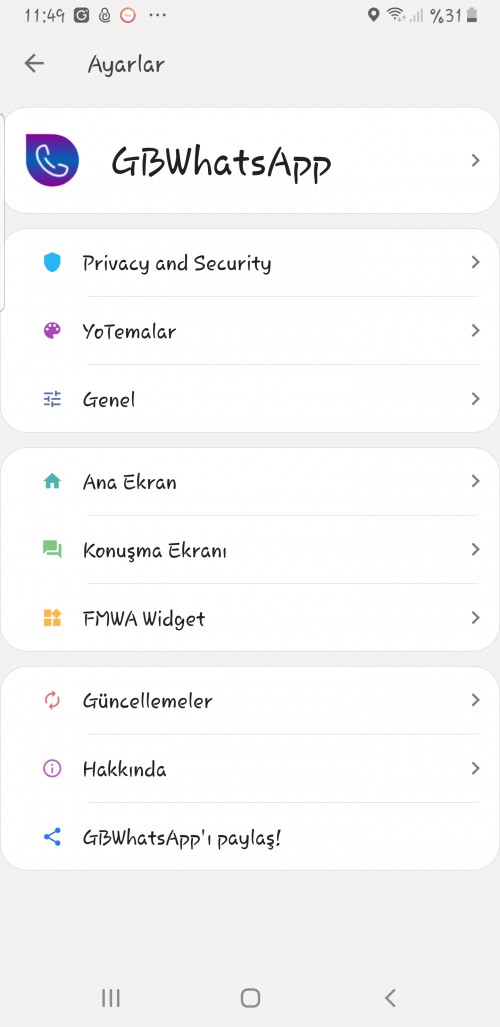Tap the sliders icon next to Genel
This screenshot has width=500, height=1027.
(52, 399)
